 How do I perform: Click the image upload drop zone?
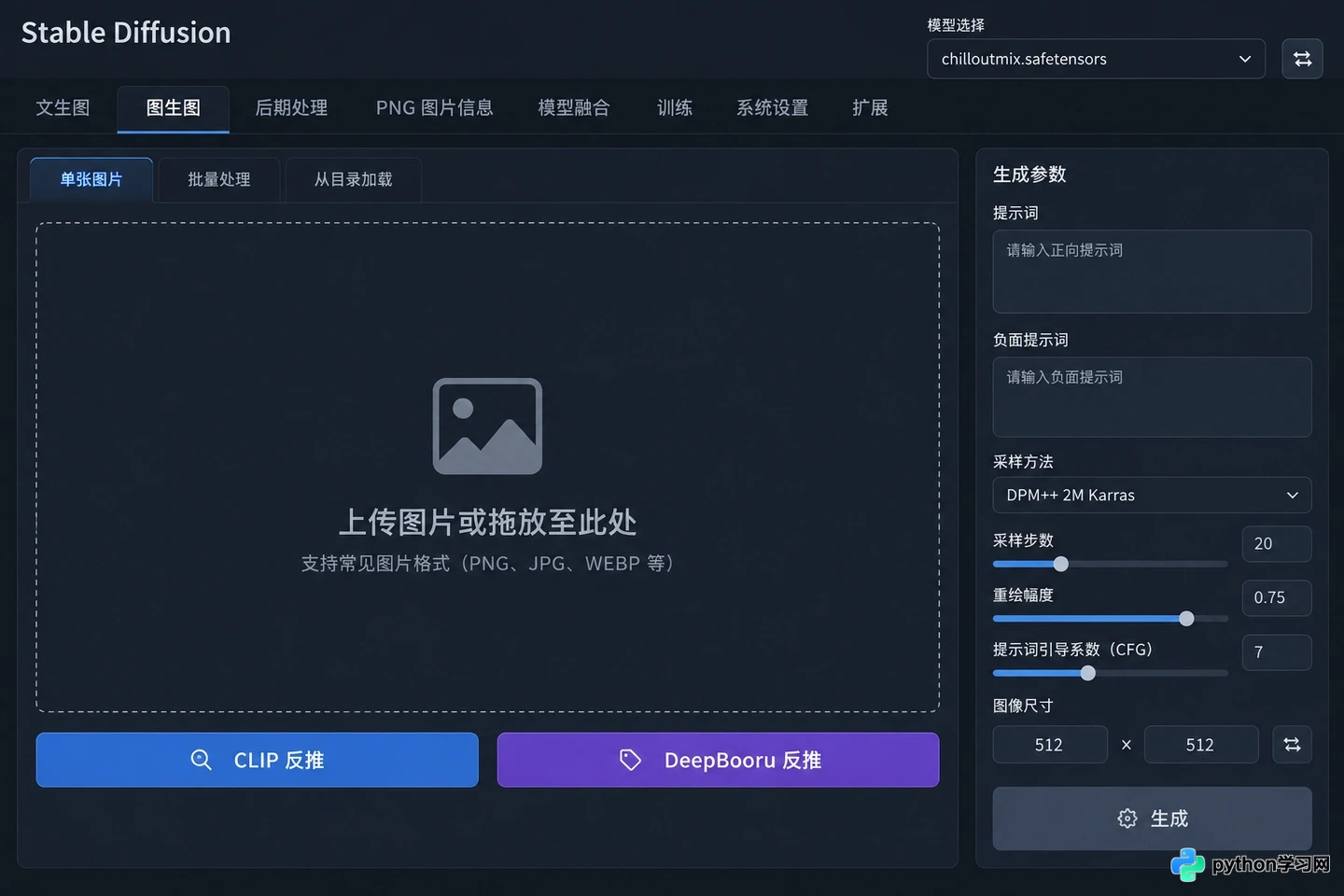(x=487, y=468)
